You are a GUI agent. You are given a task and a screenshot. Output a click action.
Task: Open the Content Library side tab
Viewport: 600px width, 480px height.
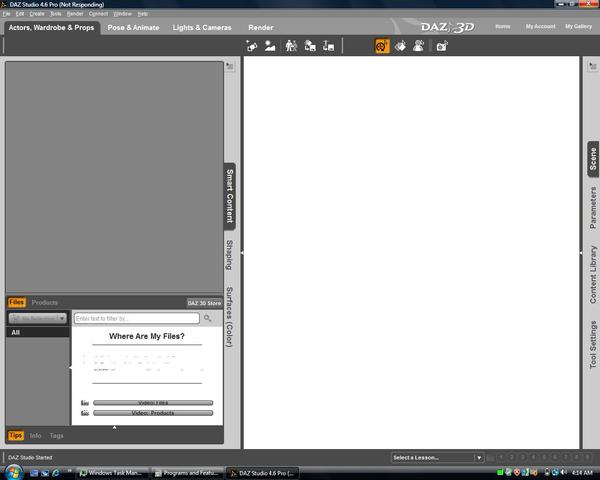pyautogui.click(x=593, y=274)
